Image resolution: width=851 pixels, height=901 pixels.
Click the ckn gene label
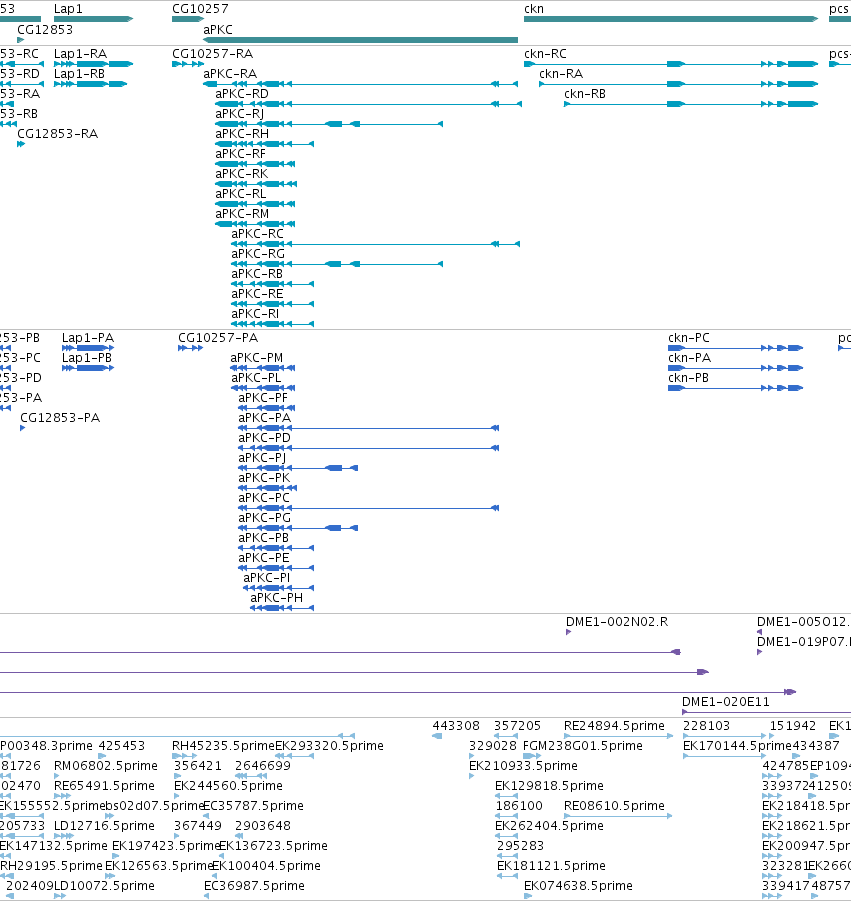click(534, 9)
